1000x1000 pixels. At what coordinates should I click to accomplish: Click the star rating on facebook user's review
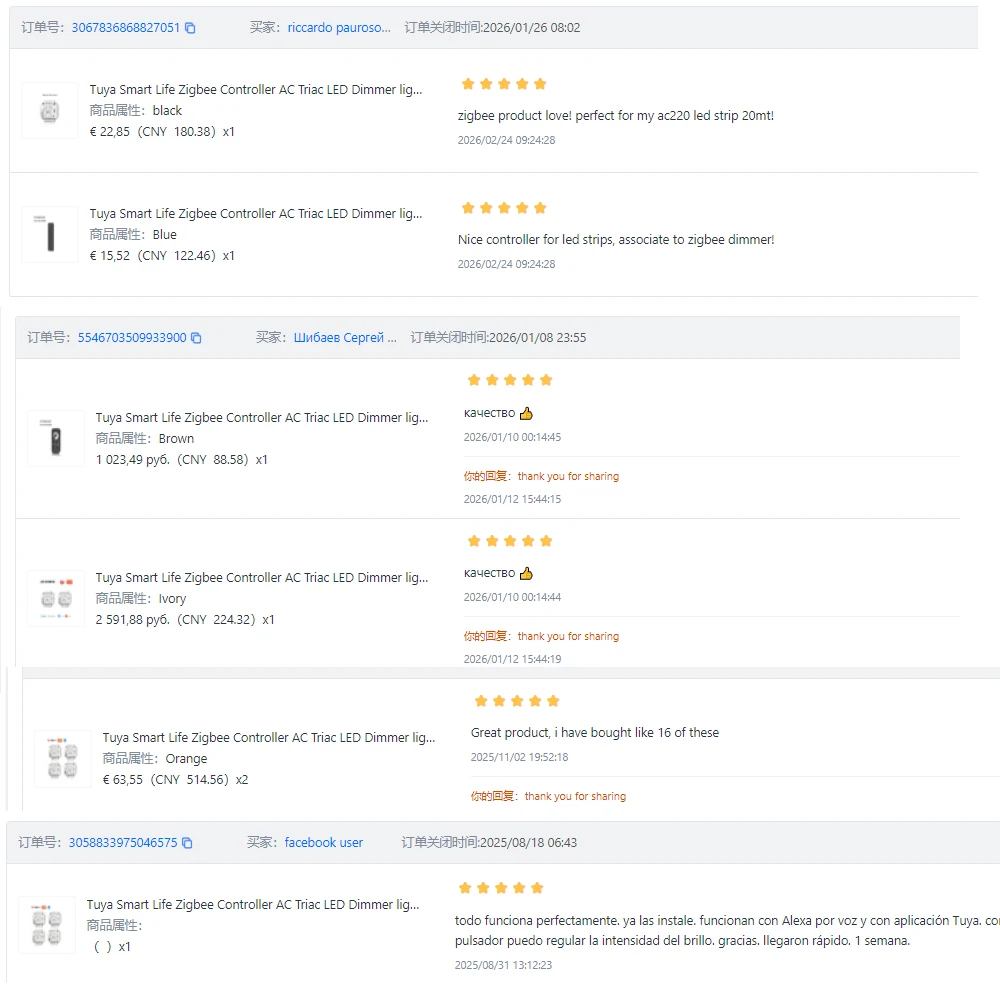tap(501, 888)
